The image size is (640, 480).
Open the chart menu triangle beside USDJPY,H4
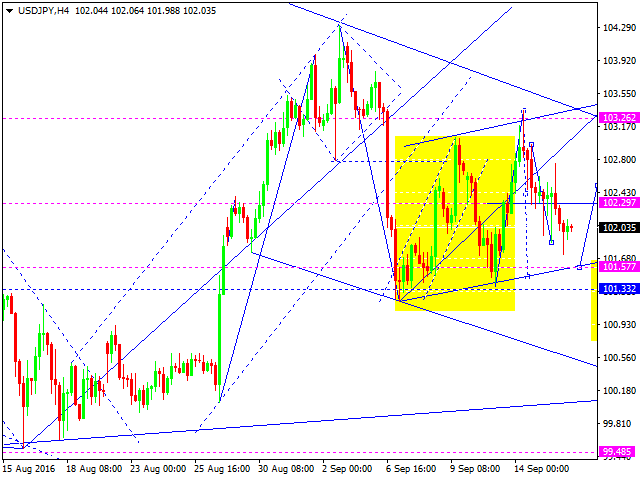point(9,11)
